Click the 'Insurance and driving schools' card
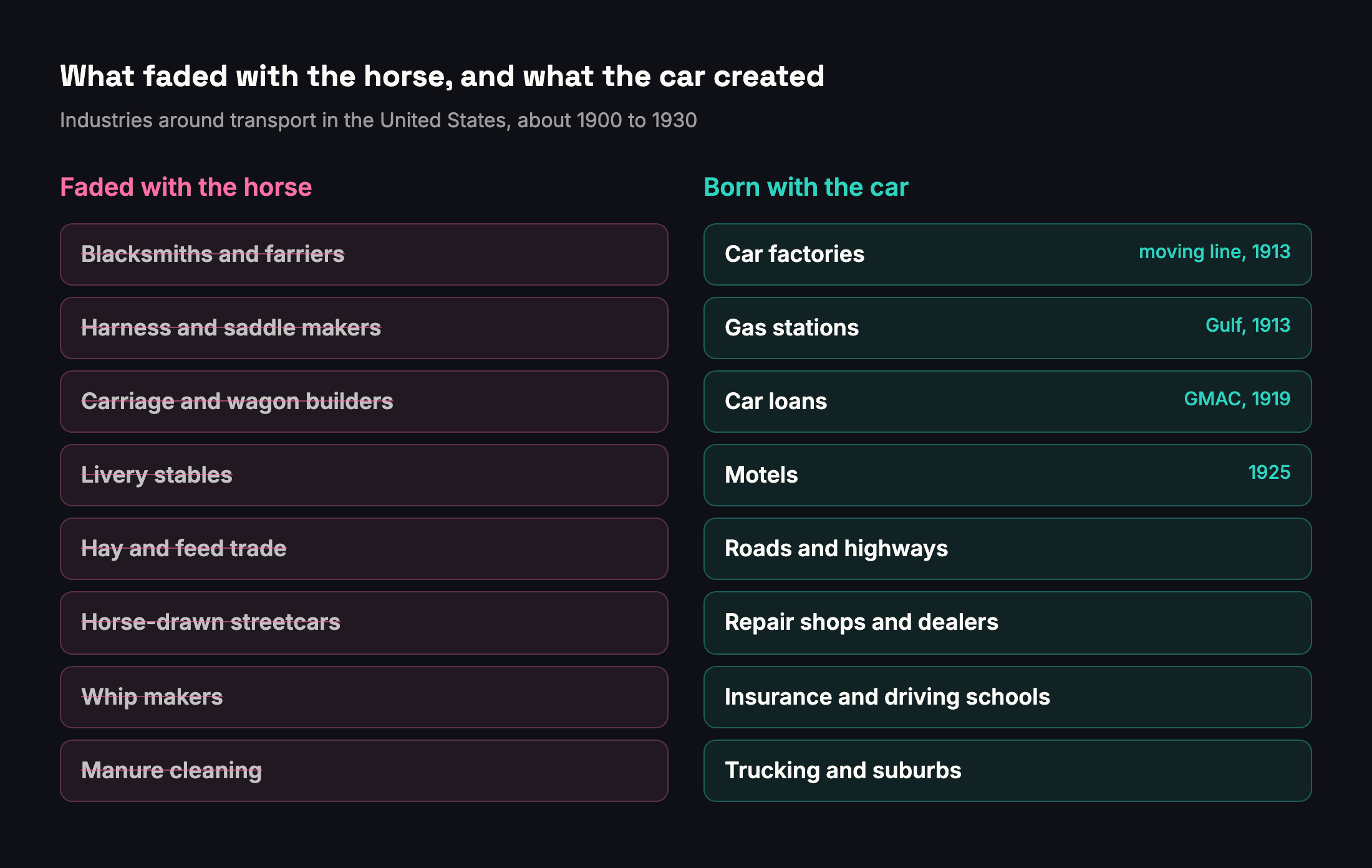This screenshot has height=868, width=1372. pos(1008,697)
